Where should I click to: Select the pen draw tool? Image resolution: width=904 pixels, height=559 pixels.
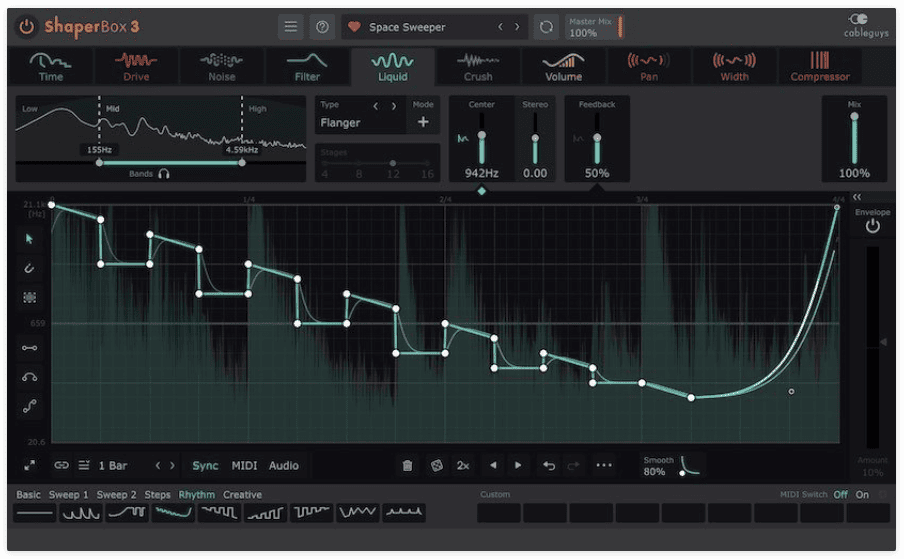pos(29,268)
